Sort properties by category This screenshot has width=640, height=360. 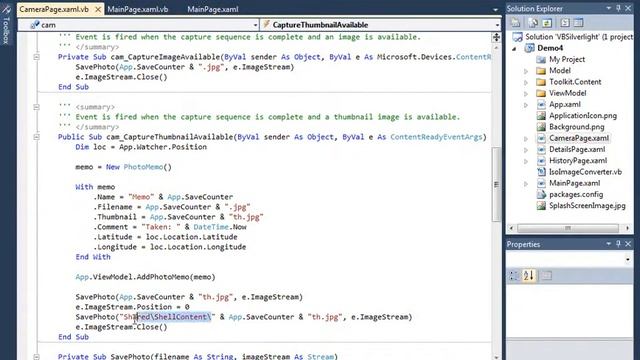tap(513, 276)
